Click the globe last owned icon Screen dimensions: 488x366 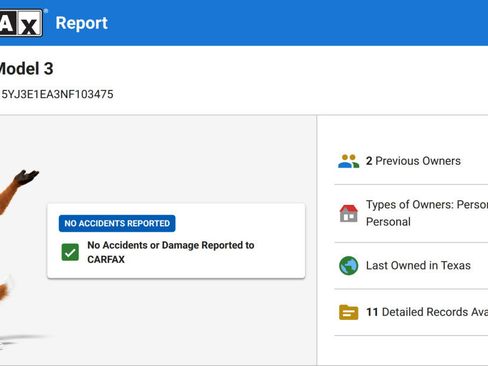(x=348, y=266)
